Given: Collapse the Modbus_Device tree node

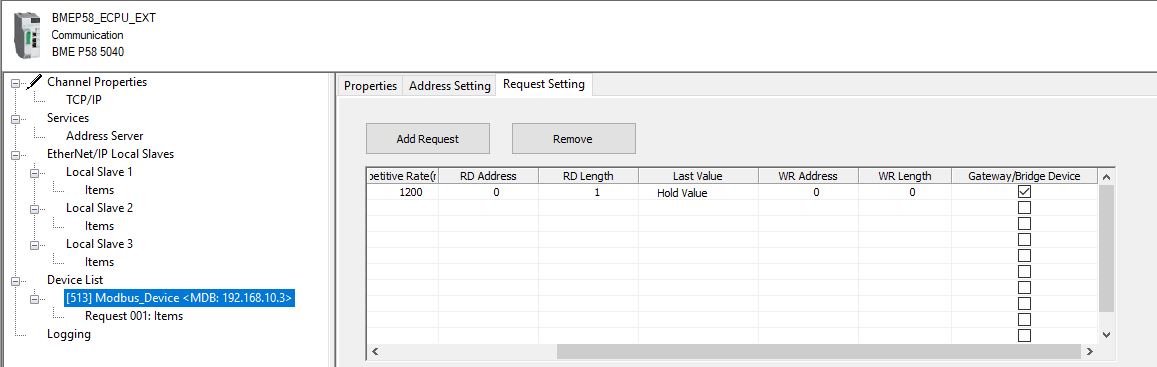Looking at the screenshot, I should [34, 299].
